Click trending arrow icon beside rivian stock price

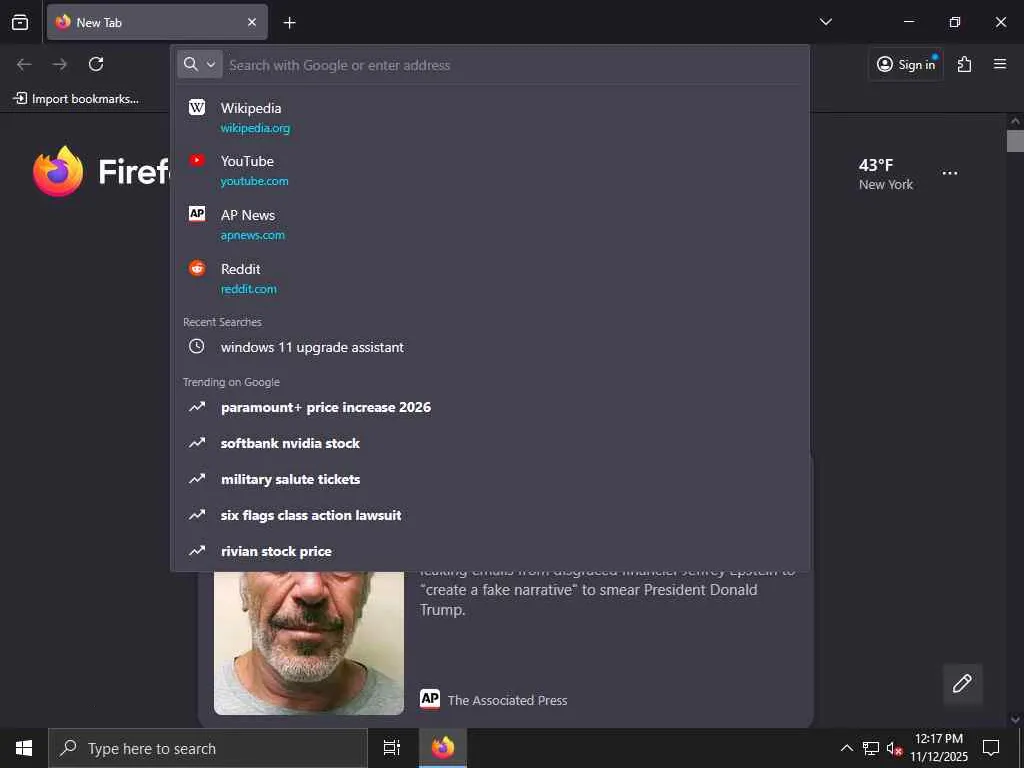tap(197, 551)
